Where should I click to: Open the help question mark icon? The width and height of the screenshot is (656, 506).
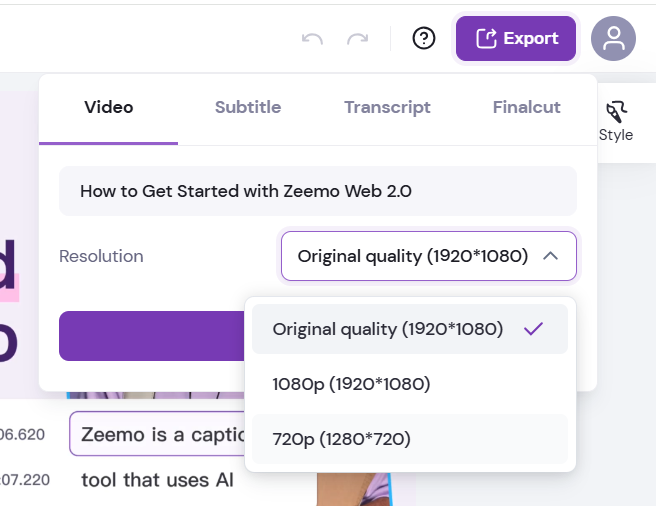point(424,39)
